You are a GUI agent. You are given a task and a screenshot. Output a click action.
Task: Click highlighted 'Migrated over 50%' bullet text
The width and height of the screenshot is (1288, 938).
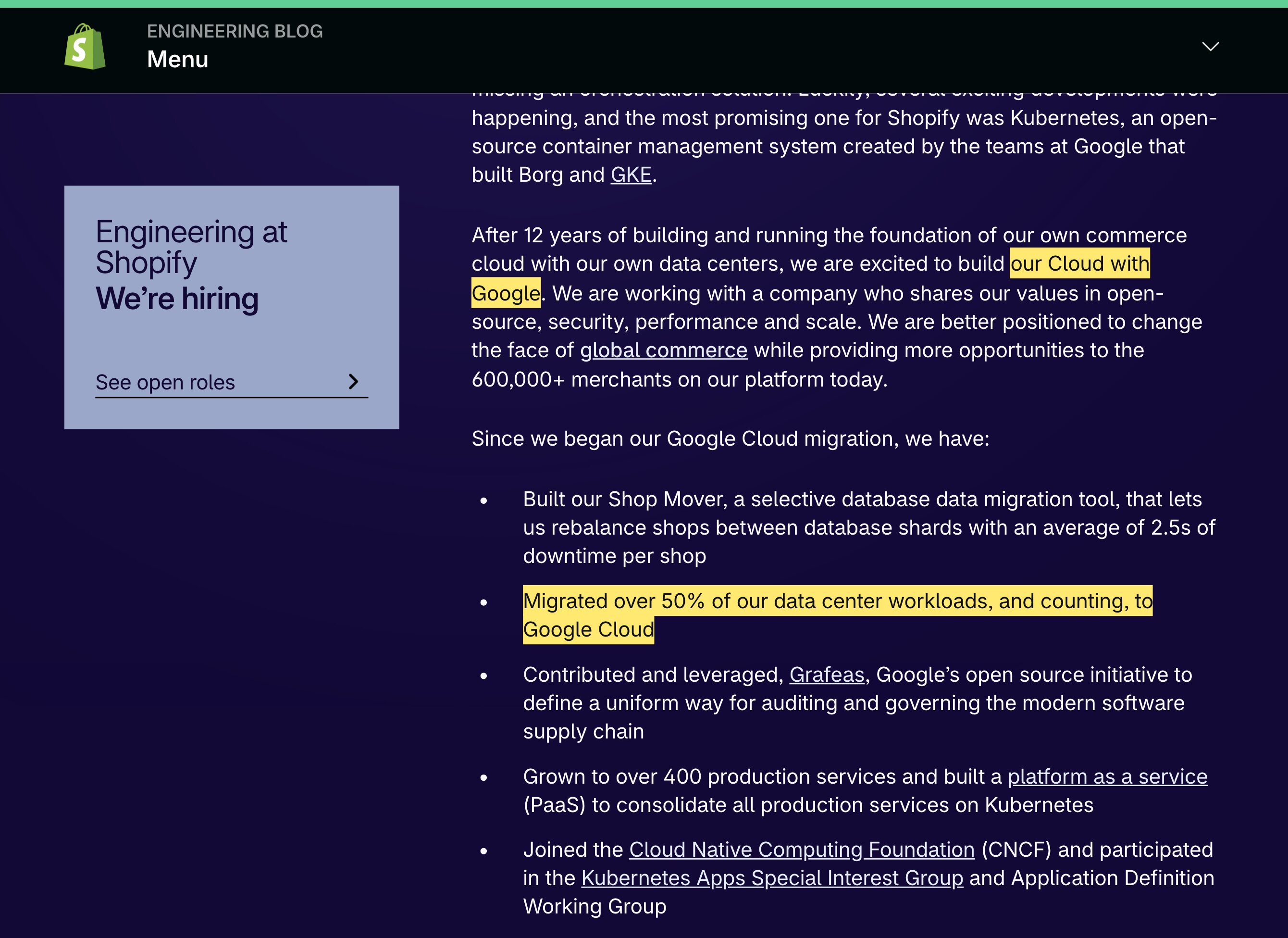[x=838, y=615]
